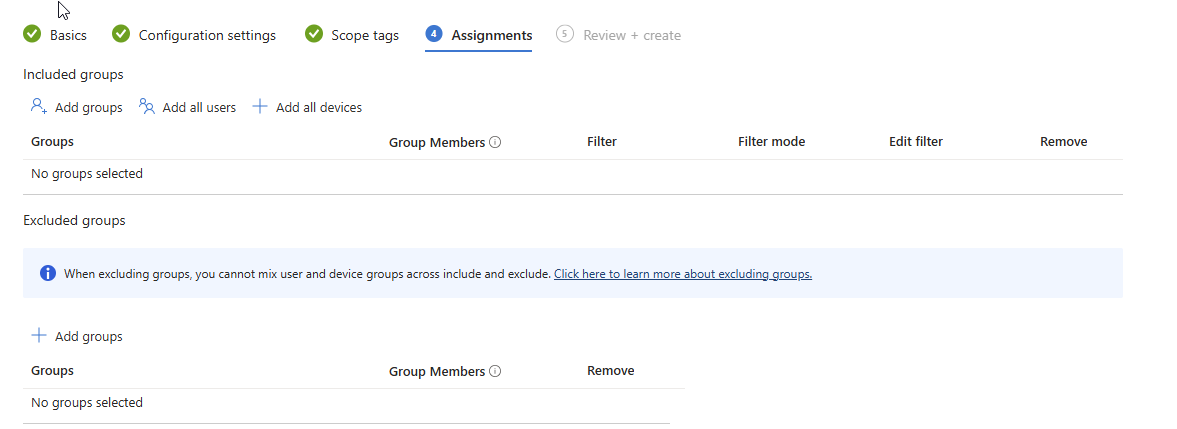The width and height of the screenshot is (1177, 429).
Task: Click the Add all users button
Action: (x=188, y=107)
